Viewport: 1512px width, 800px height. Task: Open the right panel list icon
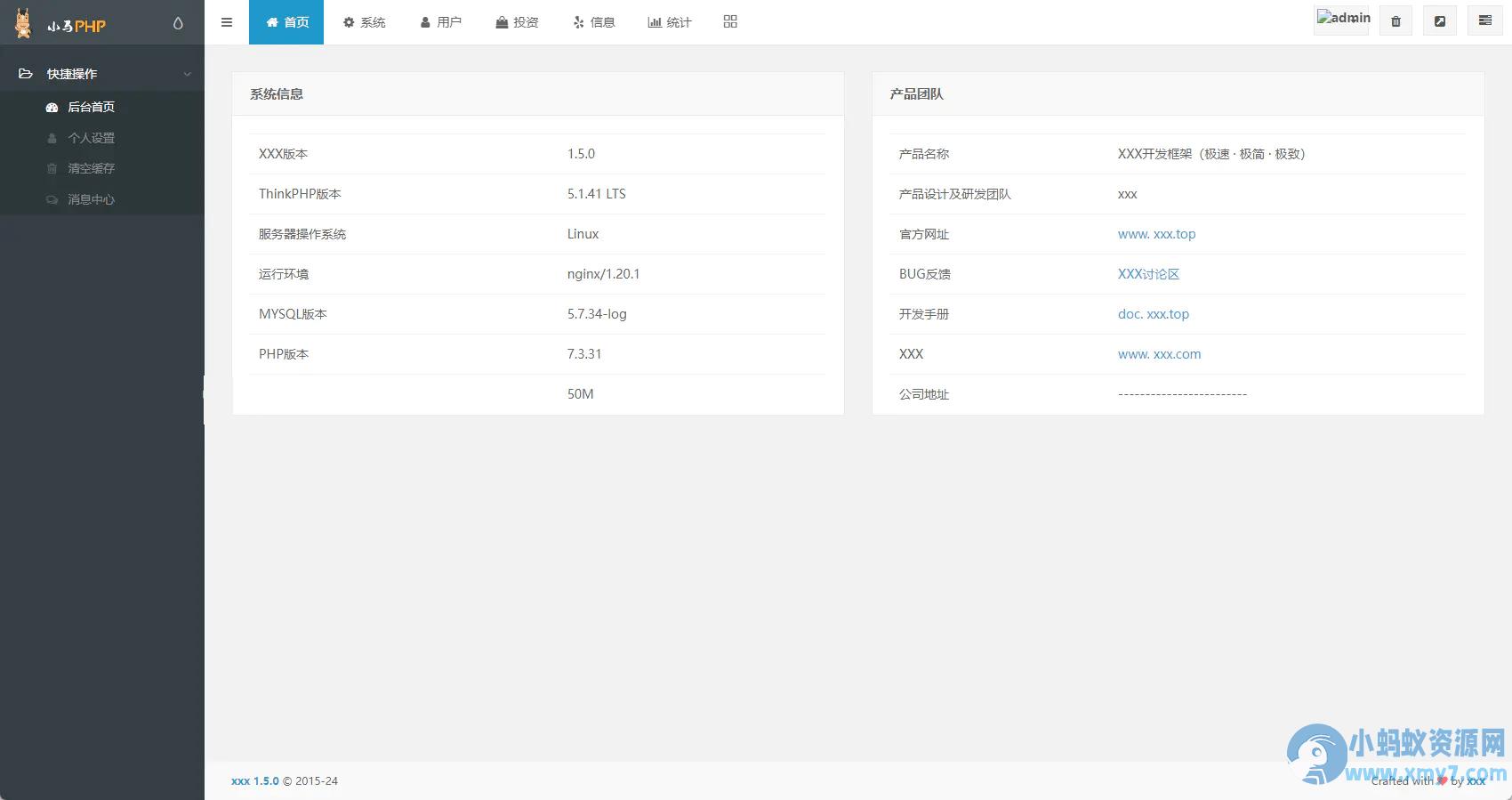pos(1484,20)
